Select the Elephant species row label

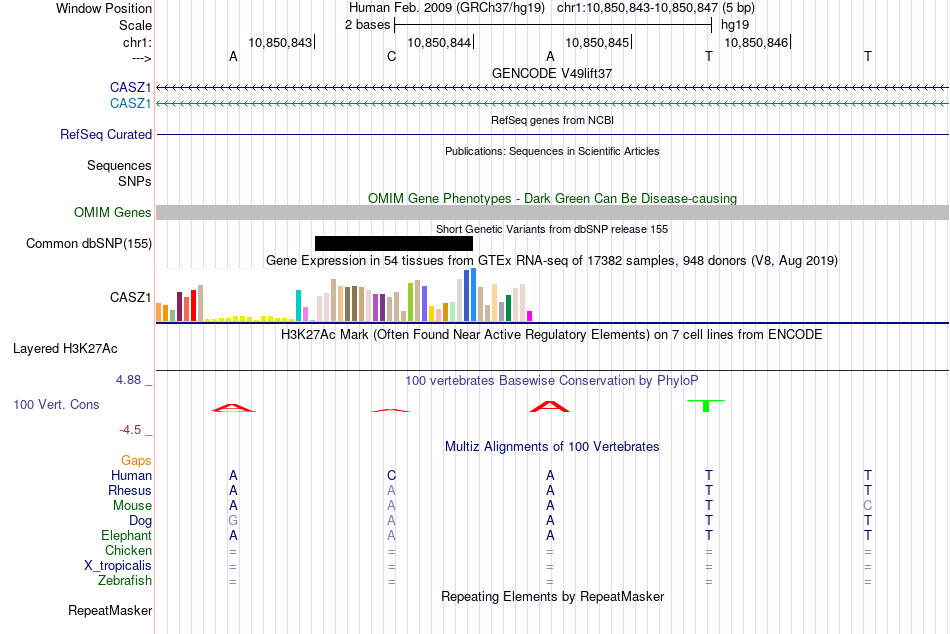[127, 535]
